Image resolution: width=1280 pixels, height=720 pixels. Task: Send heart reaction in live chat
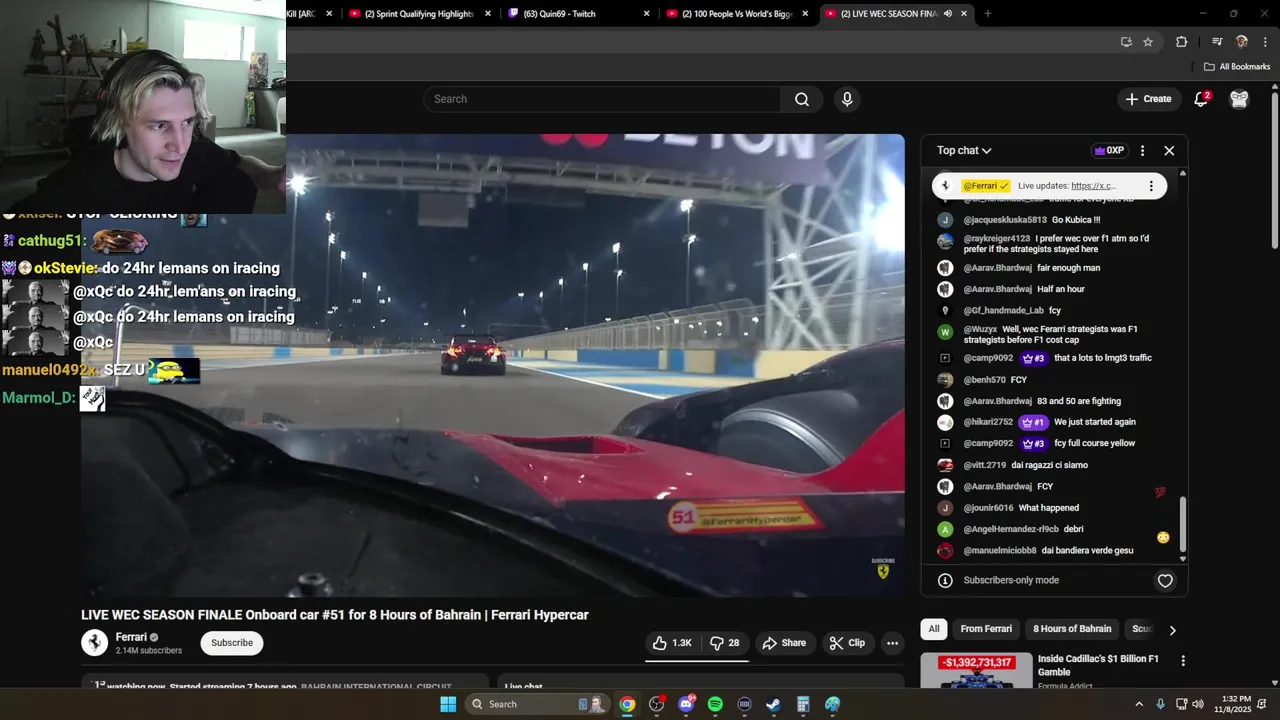coord(1165,580)
